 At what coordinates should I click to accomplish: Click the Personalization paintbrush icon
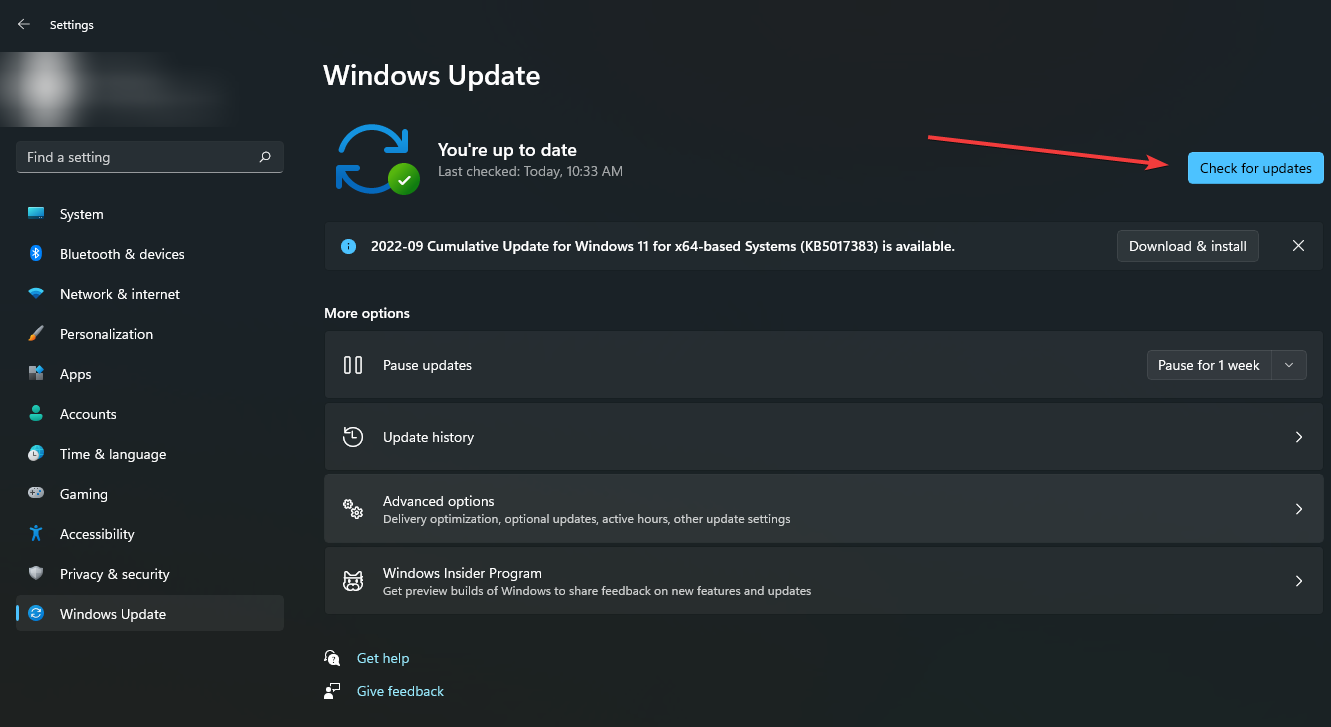click(x=36, y=334)
